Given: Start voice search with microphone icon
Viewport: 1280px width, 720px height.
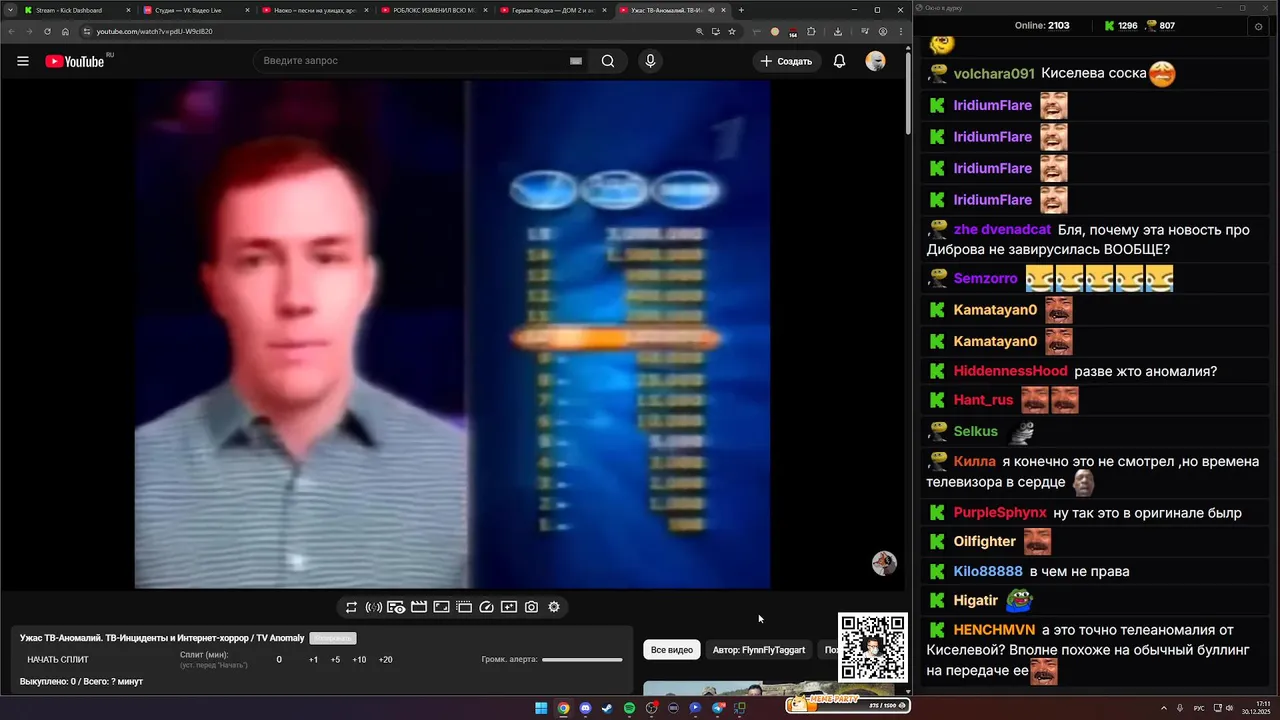Looking at the screenshot, I should click(x=650, y=61).
